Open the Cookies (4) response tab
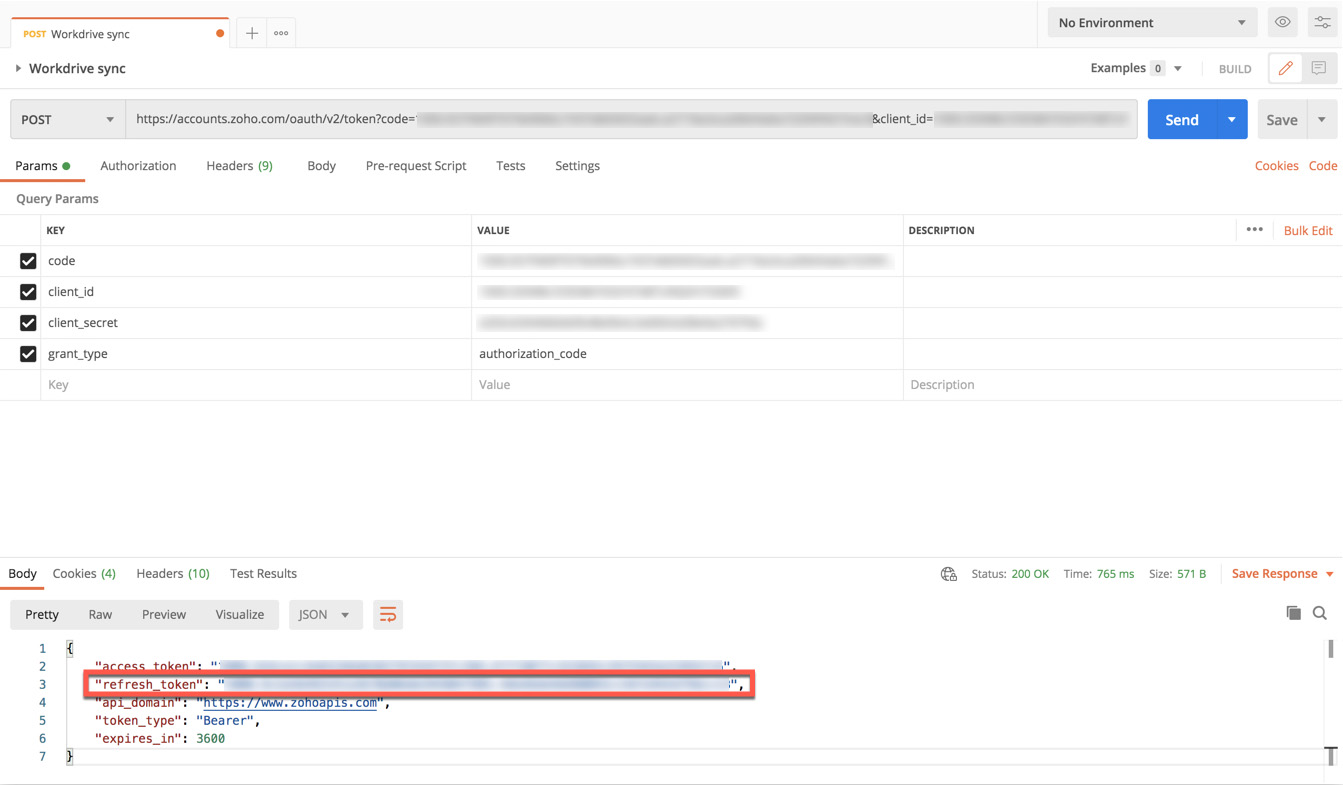This screenshot has width=1343, height=785. [84, 573]
